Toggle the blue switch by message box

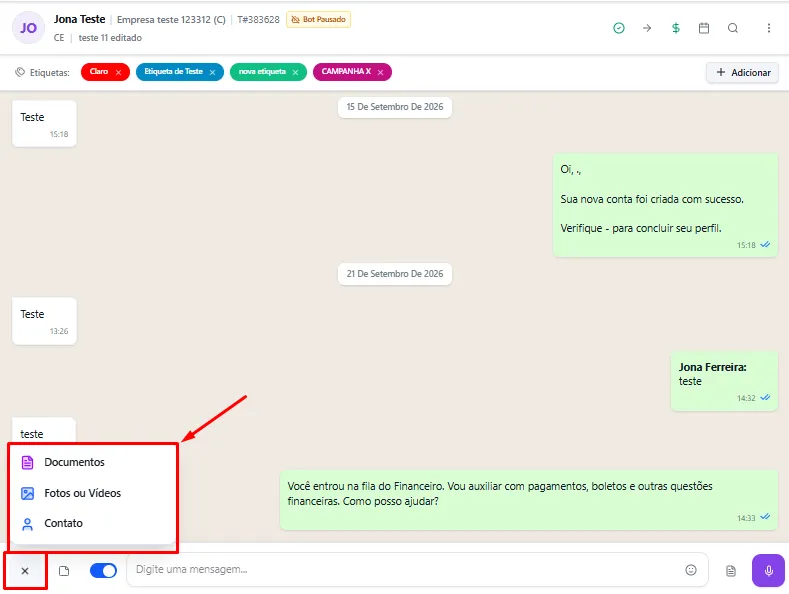(103, 570)
